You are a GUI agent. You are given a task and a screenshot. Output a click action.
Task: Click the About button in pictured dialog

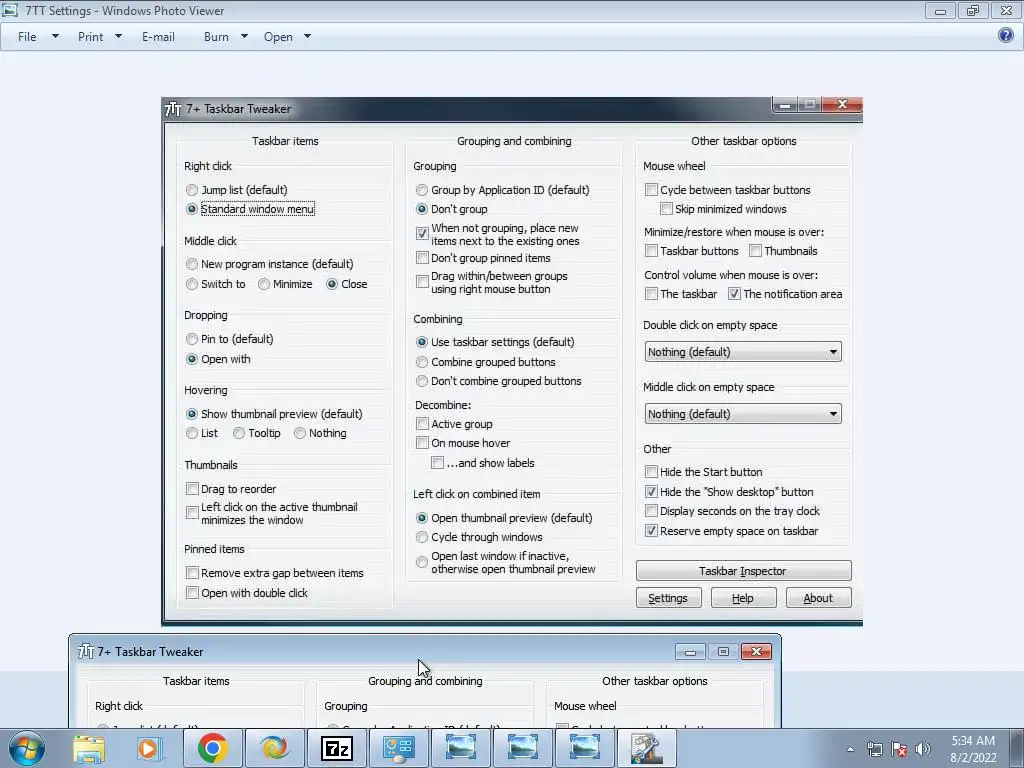click(x=818, y=598)
